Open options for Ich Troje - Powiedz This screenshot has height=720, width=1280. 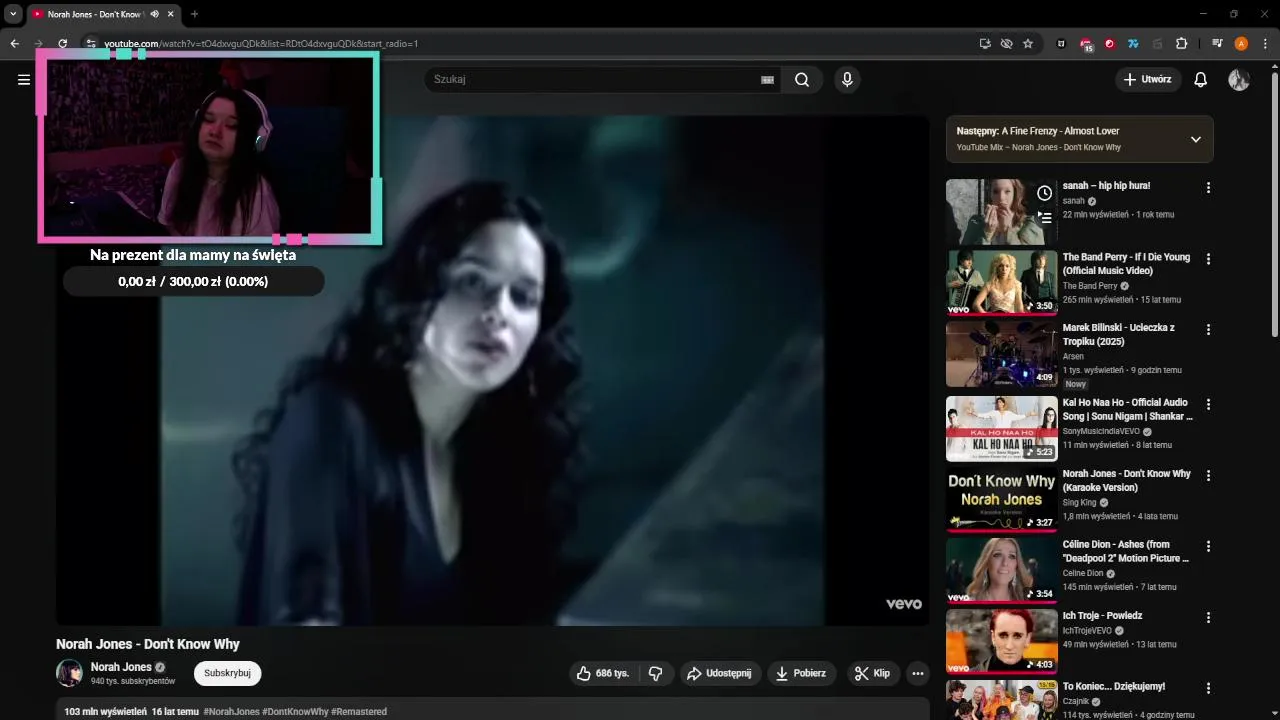pyautogui.click(x=1208, y=618)
